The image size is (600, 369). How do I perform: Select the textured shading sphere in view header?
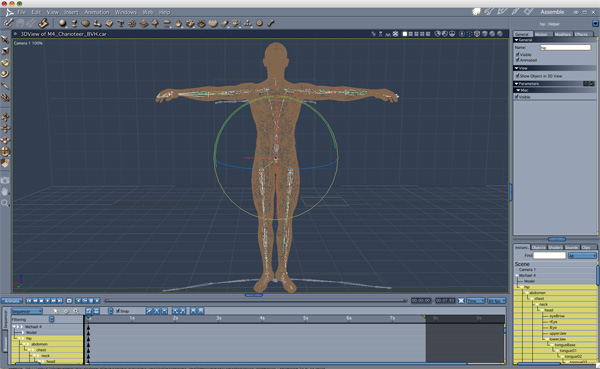[500, 34]
